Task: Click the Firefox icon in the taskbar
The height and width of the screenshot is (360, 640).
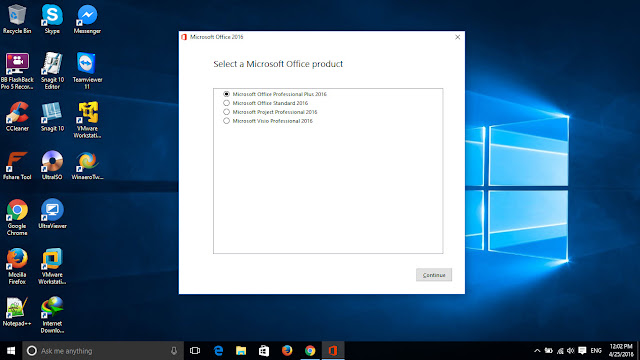Action: point(287,351)
